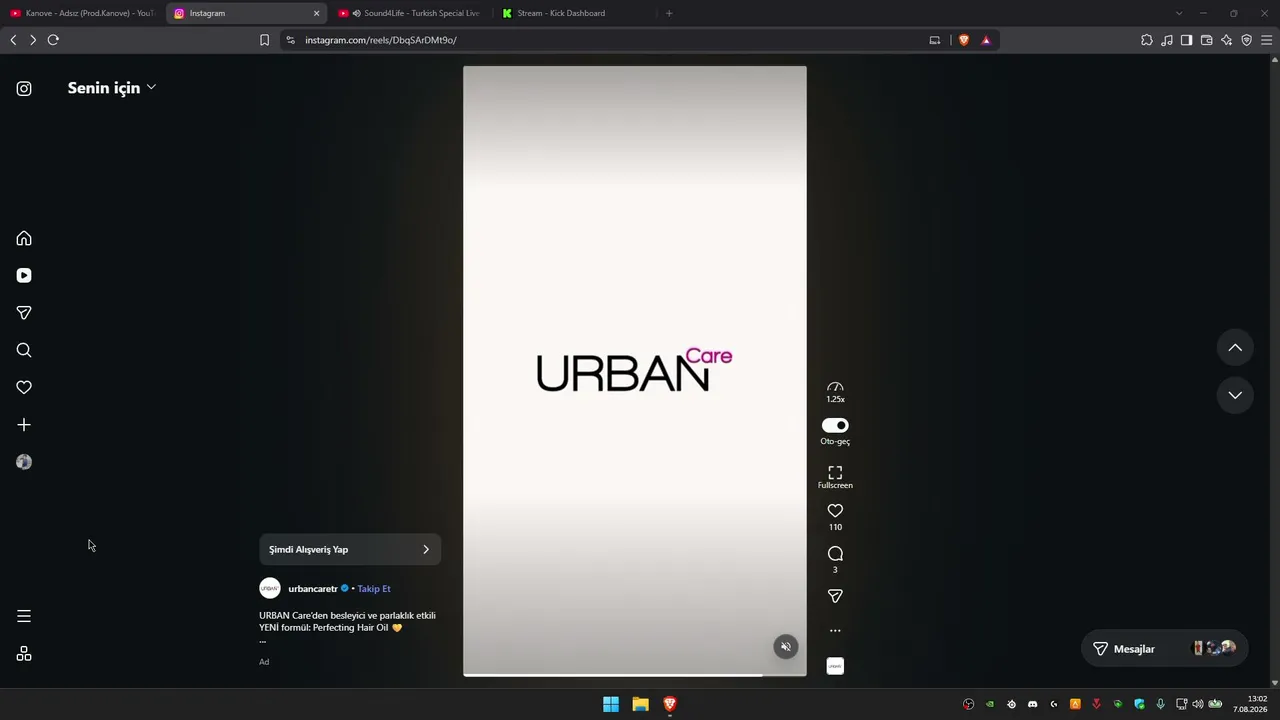Go forward in the browser
This screenshot has width=1280, height=720.
click(33, 40)
